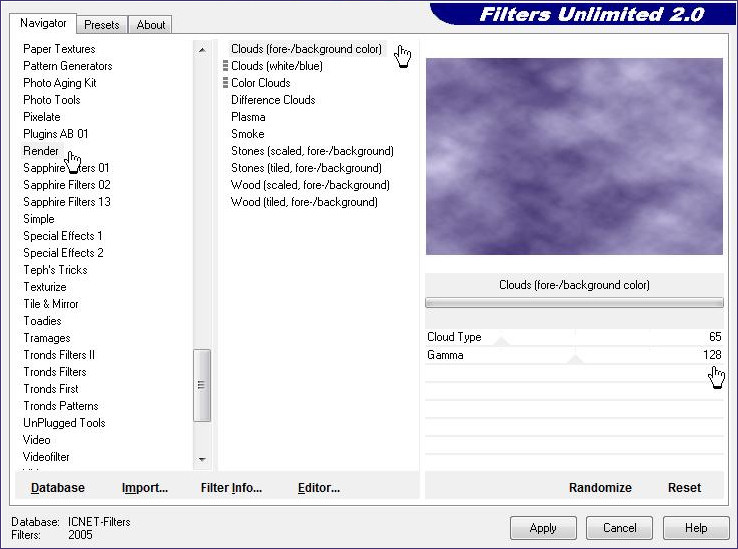The image size is (738, 549).
Task: Choose the Photo Tools category
Action: [x=52, y=100]
